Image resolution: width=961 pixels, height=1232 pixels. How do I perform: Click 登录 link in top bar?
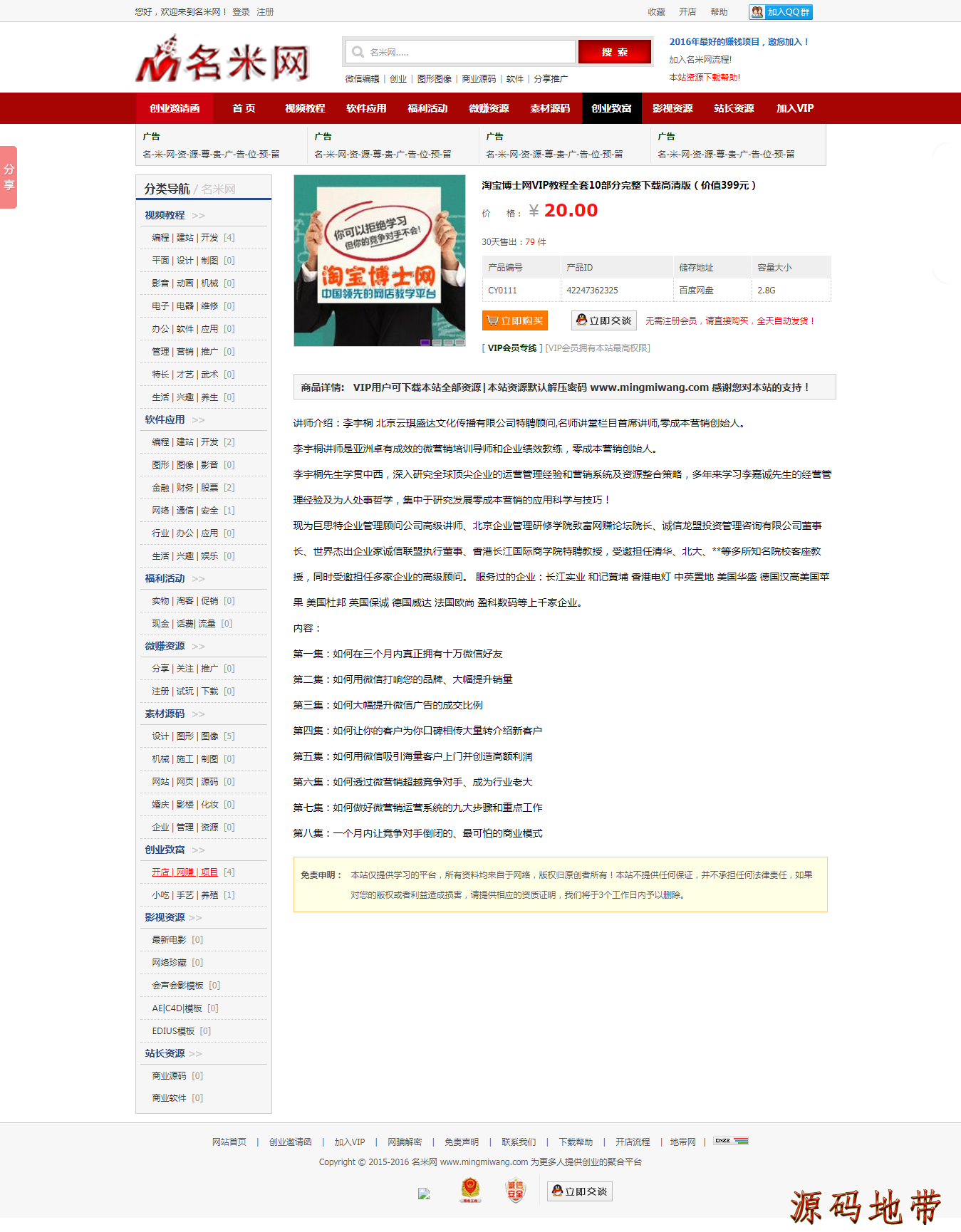click(241, 12)
